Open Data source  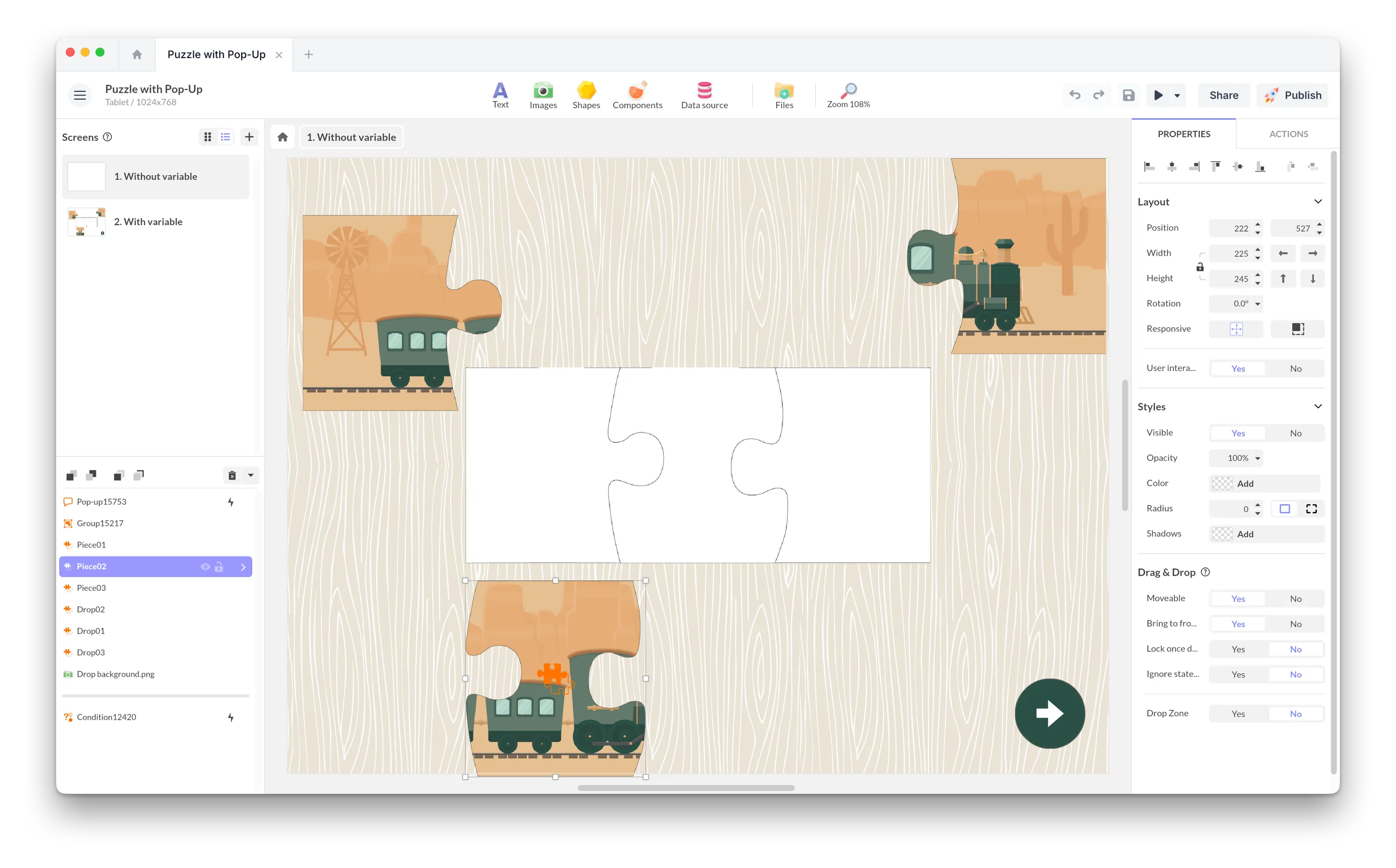point(704,95)
